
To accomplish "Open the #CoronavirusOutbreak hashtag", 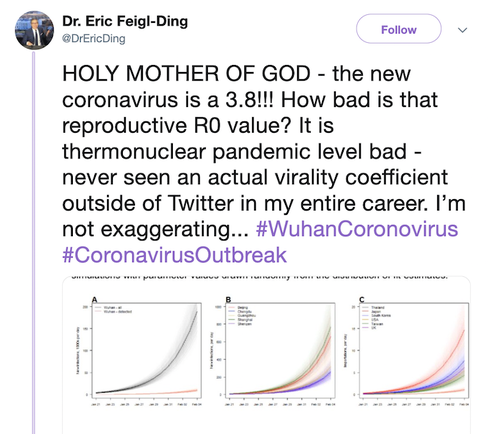I will pos(174,255).
